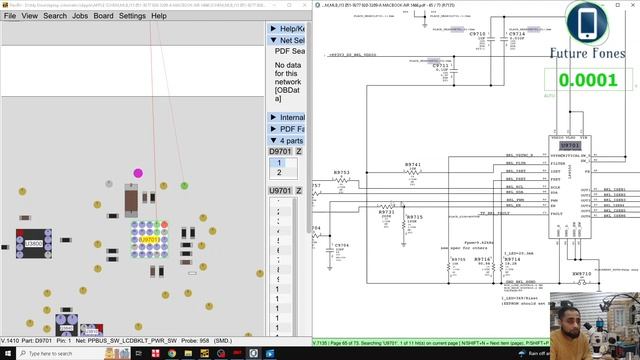Open the File menu
Viewport: 640px width, 360px height.
[10, 16]
